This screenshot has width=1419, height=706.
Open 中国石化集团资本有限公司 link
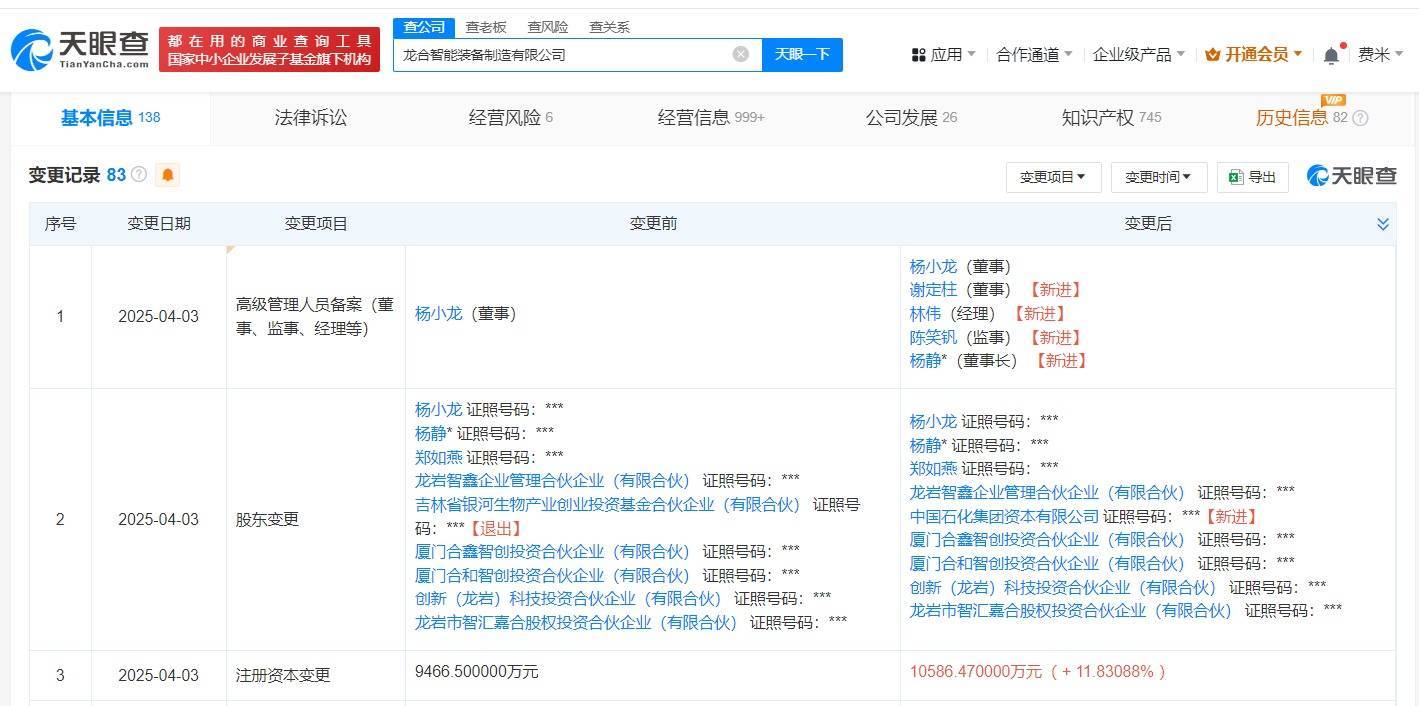[x=1004, y=517]
